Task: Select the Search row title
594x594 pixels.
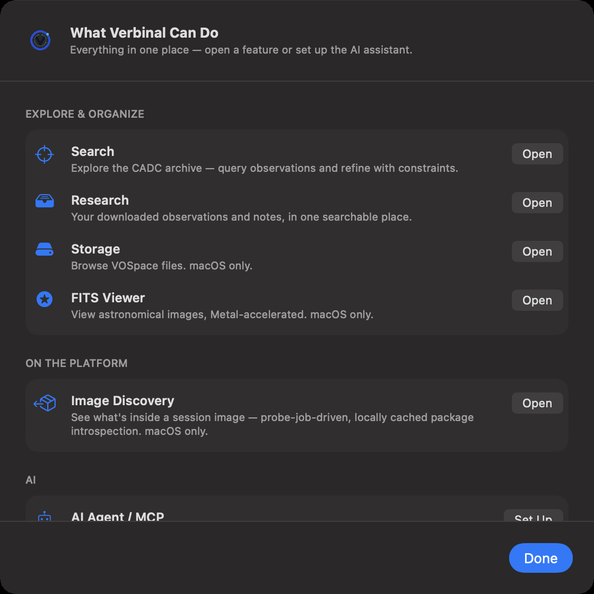Action: pos(93,152)
